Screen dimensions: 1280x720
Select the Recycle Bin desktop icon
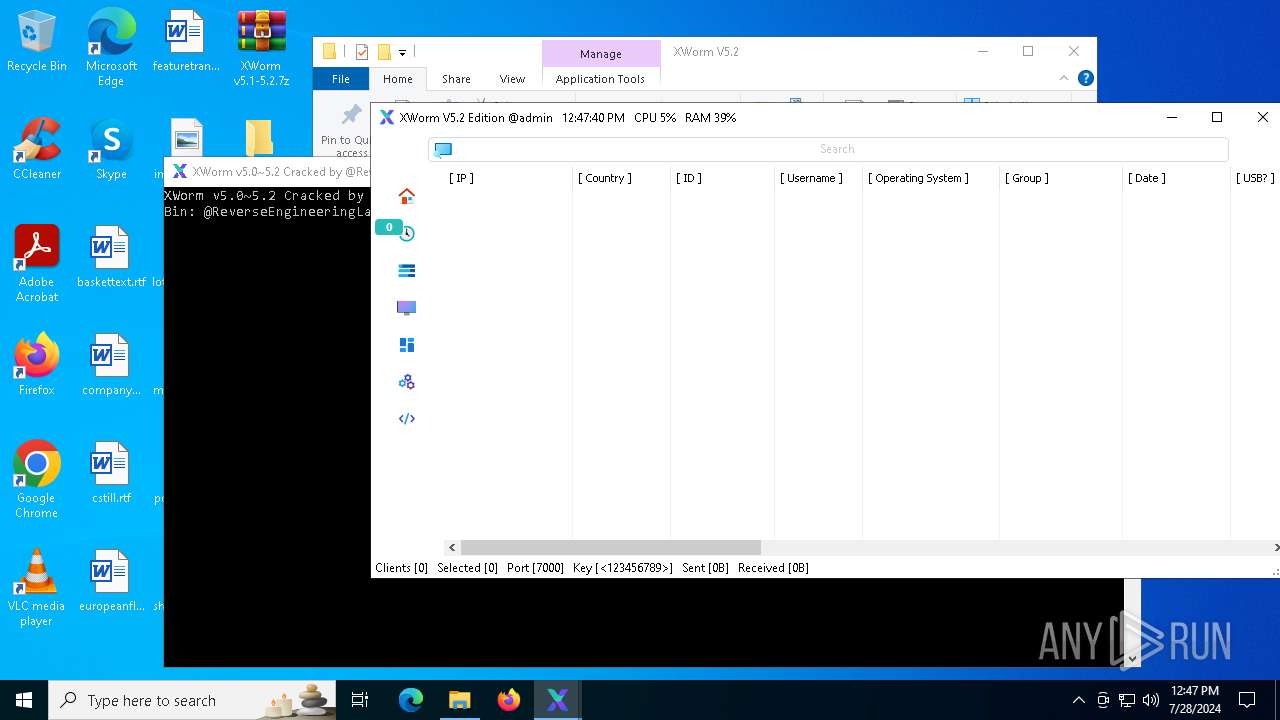(37, 42)
